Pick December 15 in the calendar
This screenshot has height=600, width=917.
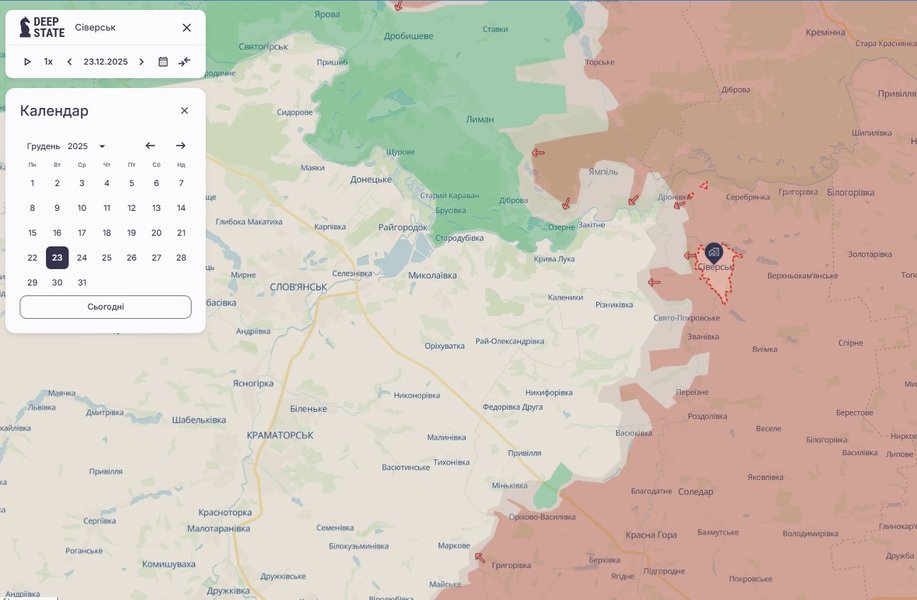point(32,233)
